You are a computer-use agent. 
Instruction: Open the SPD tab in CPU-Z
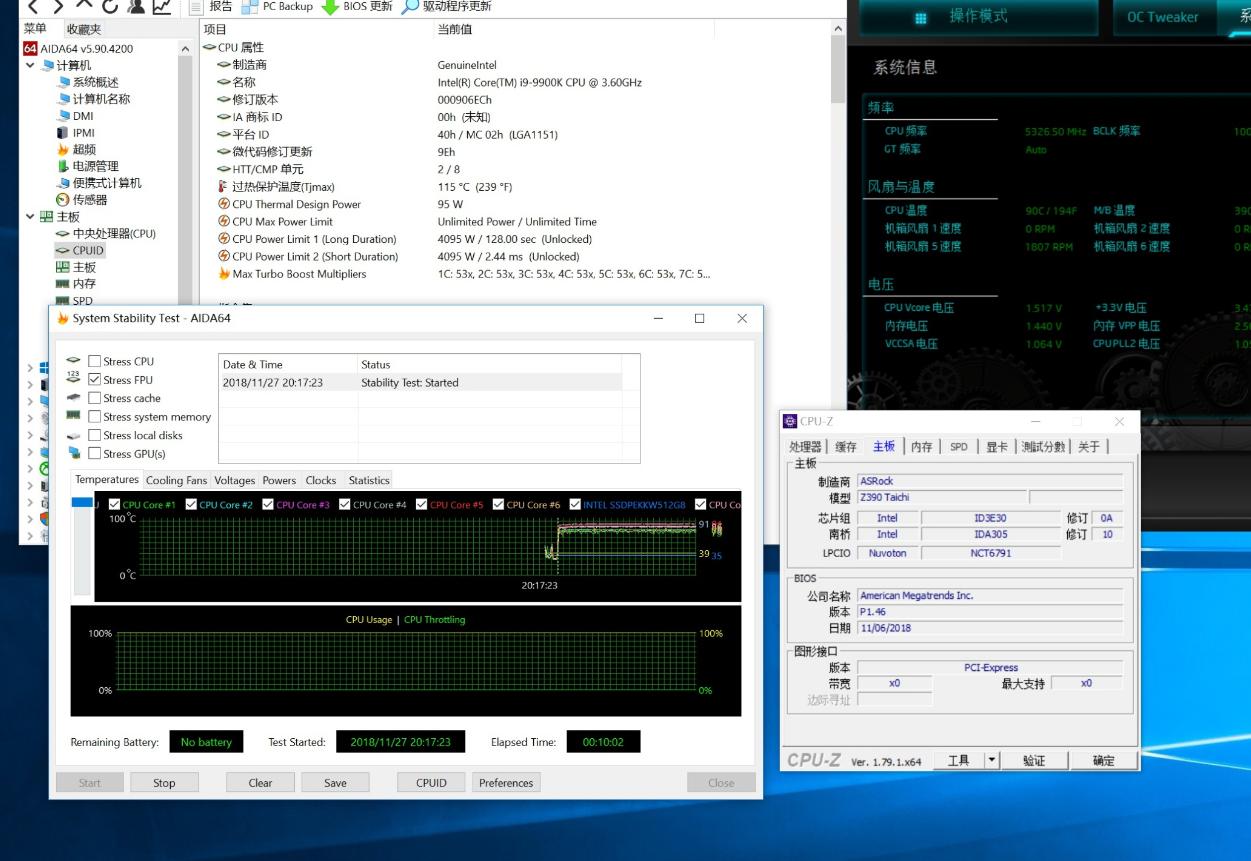tap(958, 447)
